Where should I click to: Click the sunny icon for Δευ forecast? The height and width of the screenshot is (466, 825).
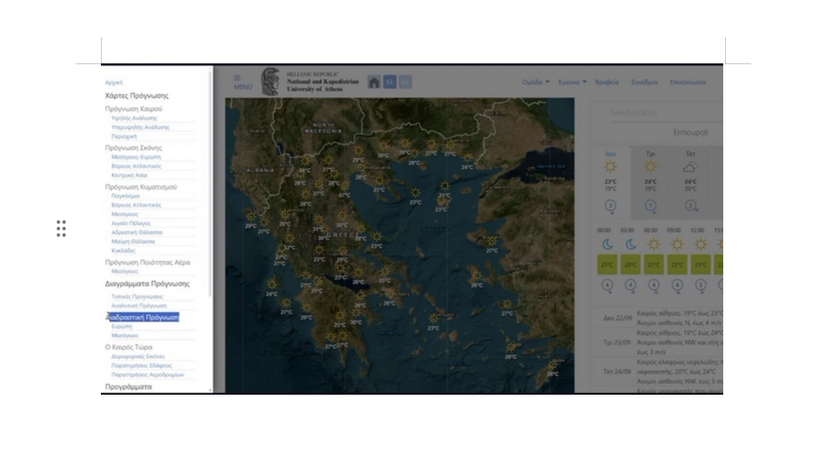(610, 167)
